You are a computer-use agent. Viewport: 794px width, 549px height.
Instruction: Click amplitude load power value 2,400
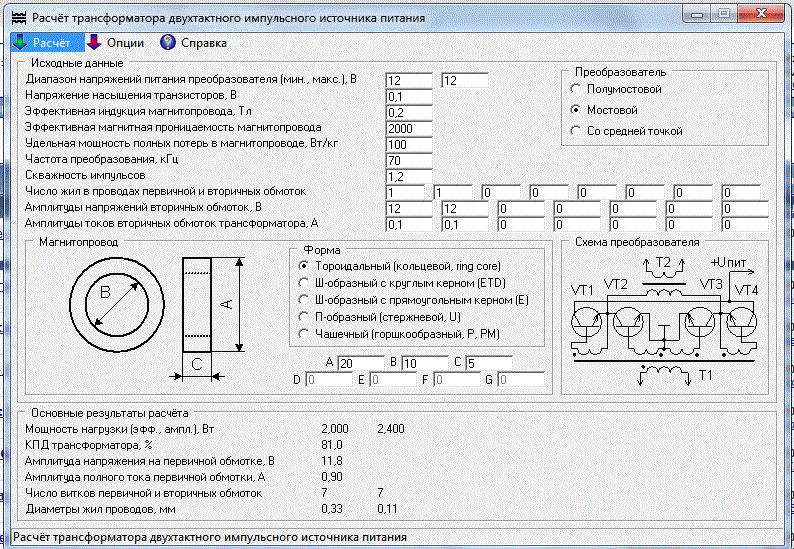coord(391,429)
